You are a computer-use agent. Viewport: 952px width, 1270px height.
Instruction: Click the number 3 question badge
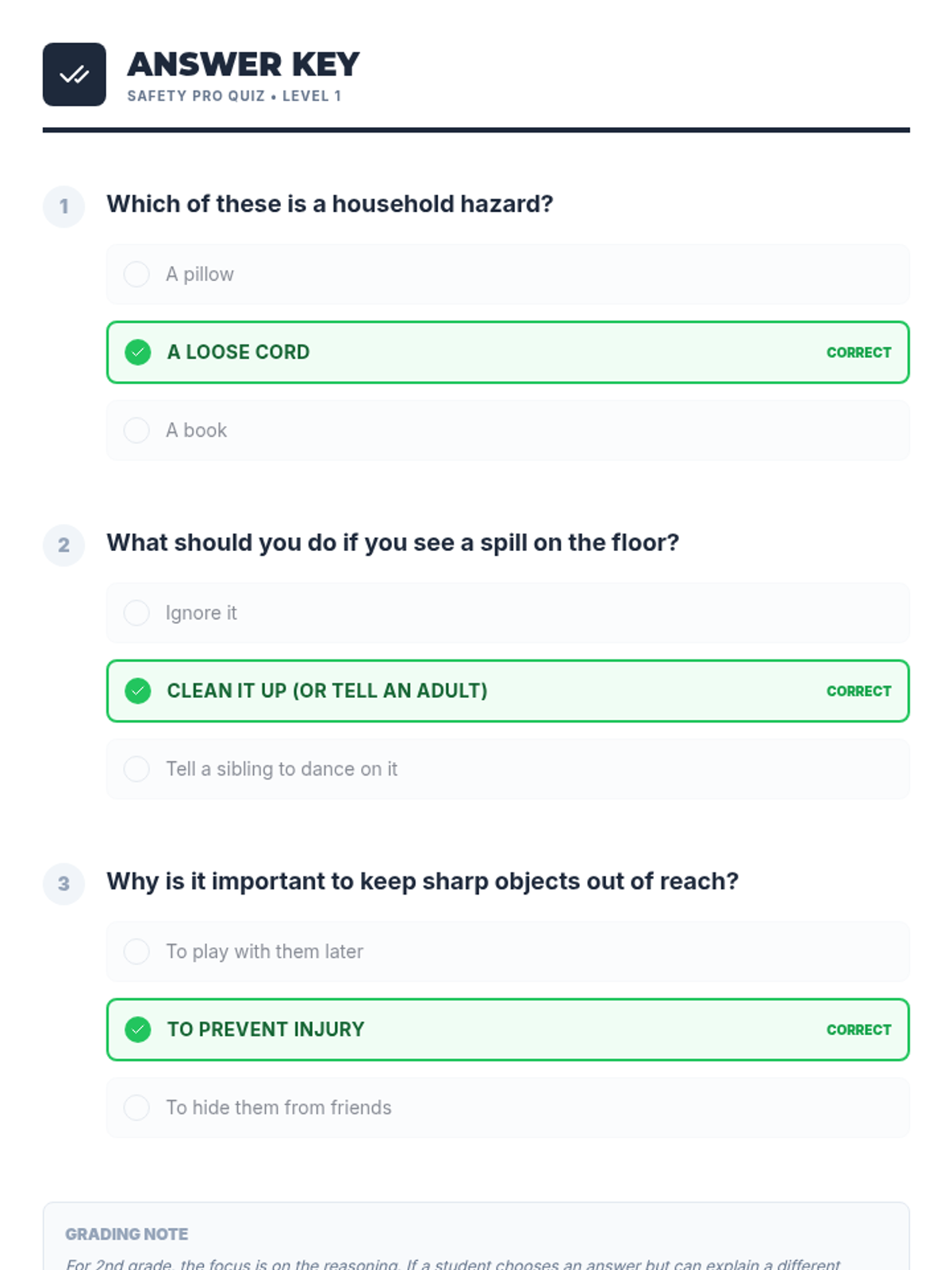point(63,883)
